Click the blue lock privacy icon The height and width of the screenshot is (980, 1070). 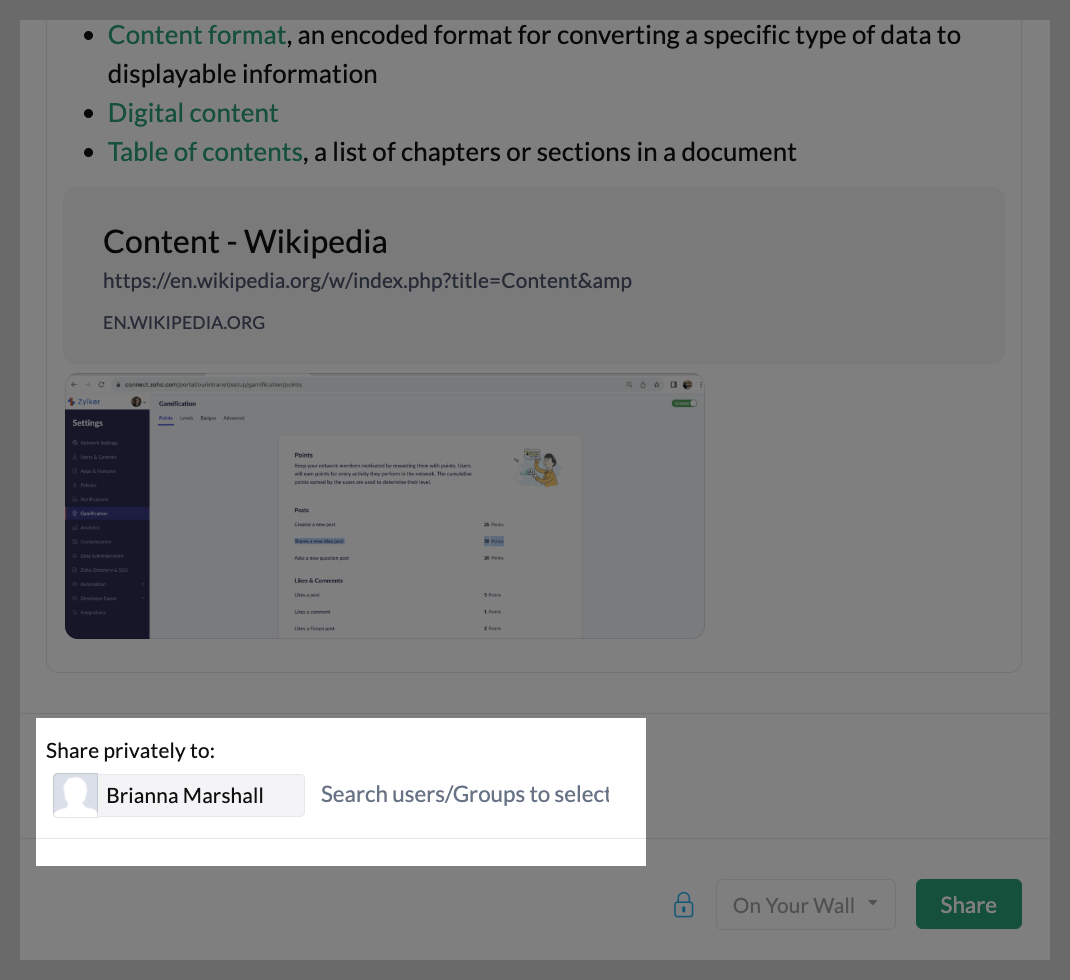[x=683, y=905]
